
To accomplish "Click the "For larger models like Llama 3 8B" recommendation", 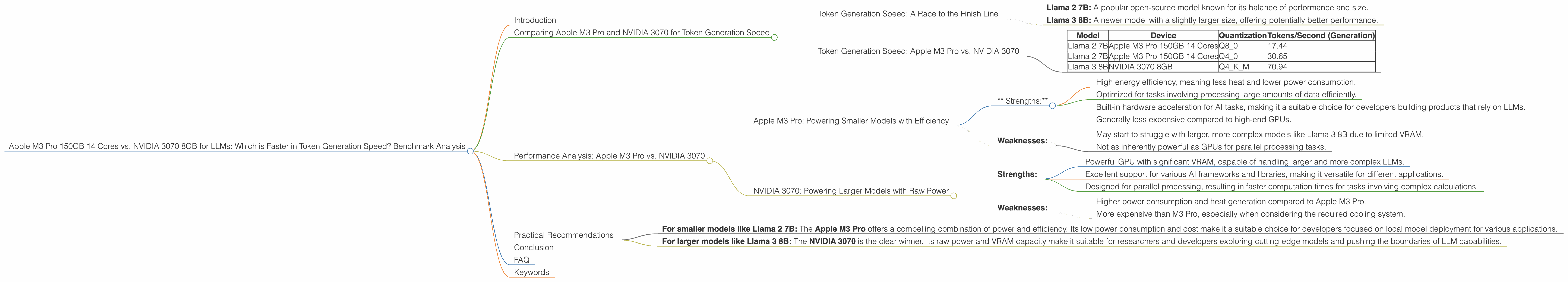I will pos(1081,241).
